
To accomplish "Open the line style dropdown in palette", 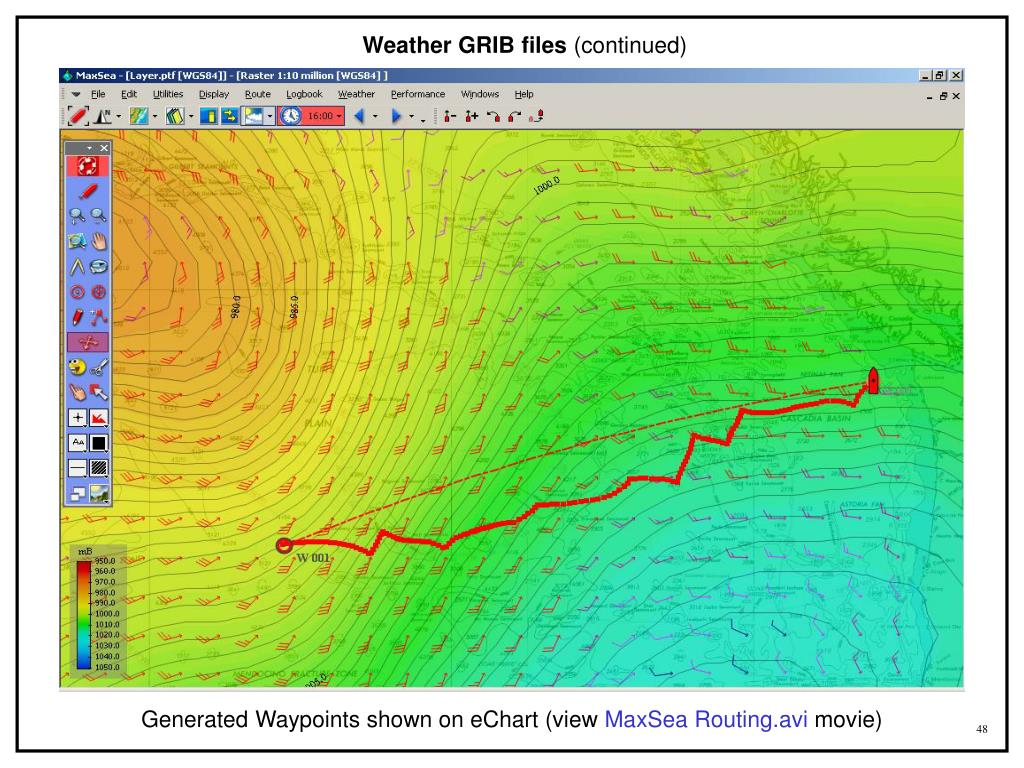I will click(77, 468).
